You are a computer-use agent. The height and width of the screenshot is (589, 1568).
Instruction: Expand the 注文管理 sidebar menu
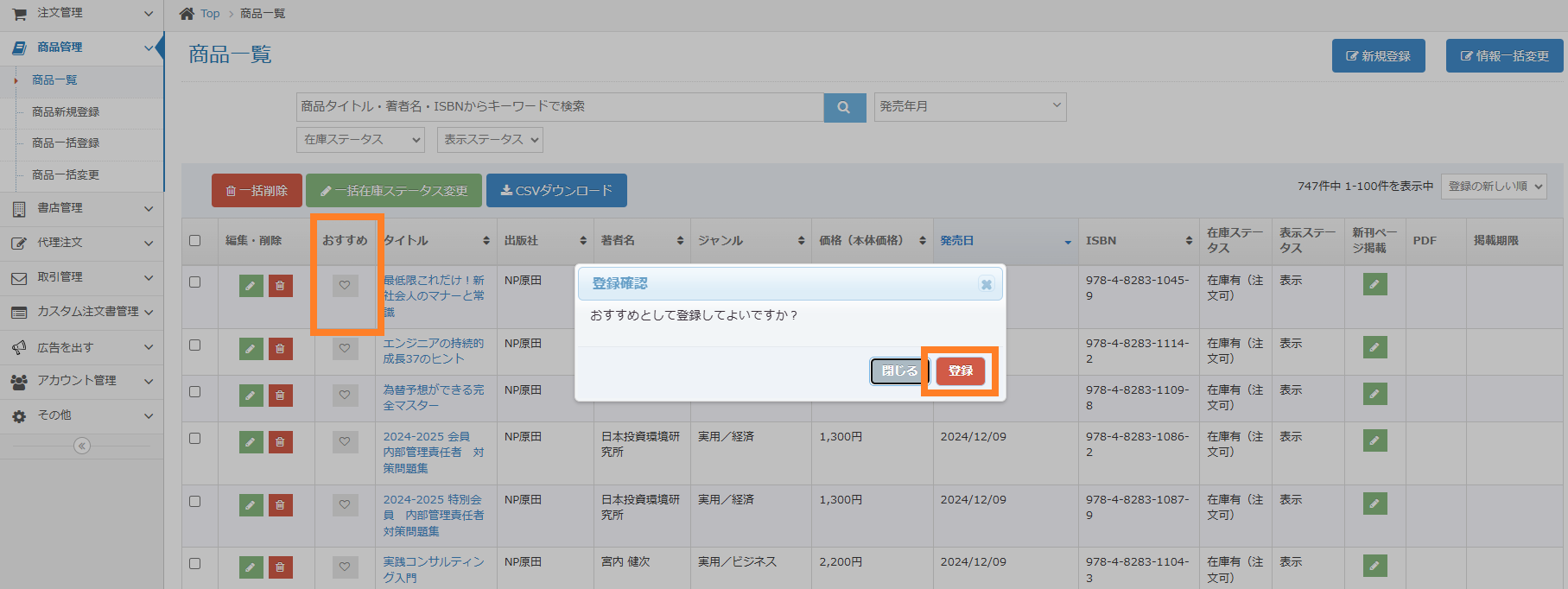pyautogui.click(x=82, y=13)
